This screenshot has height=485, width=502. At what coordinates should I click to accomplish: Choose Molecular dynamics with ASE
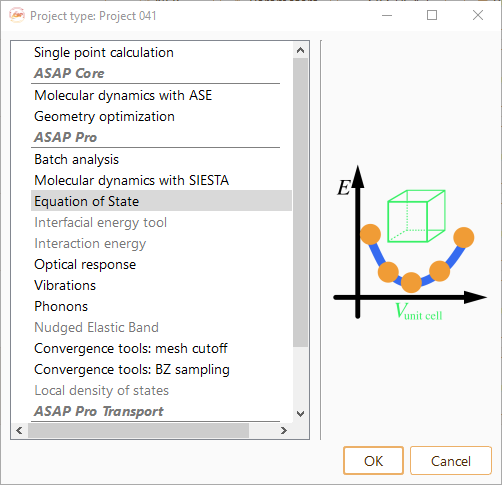point(161,95)
